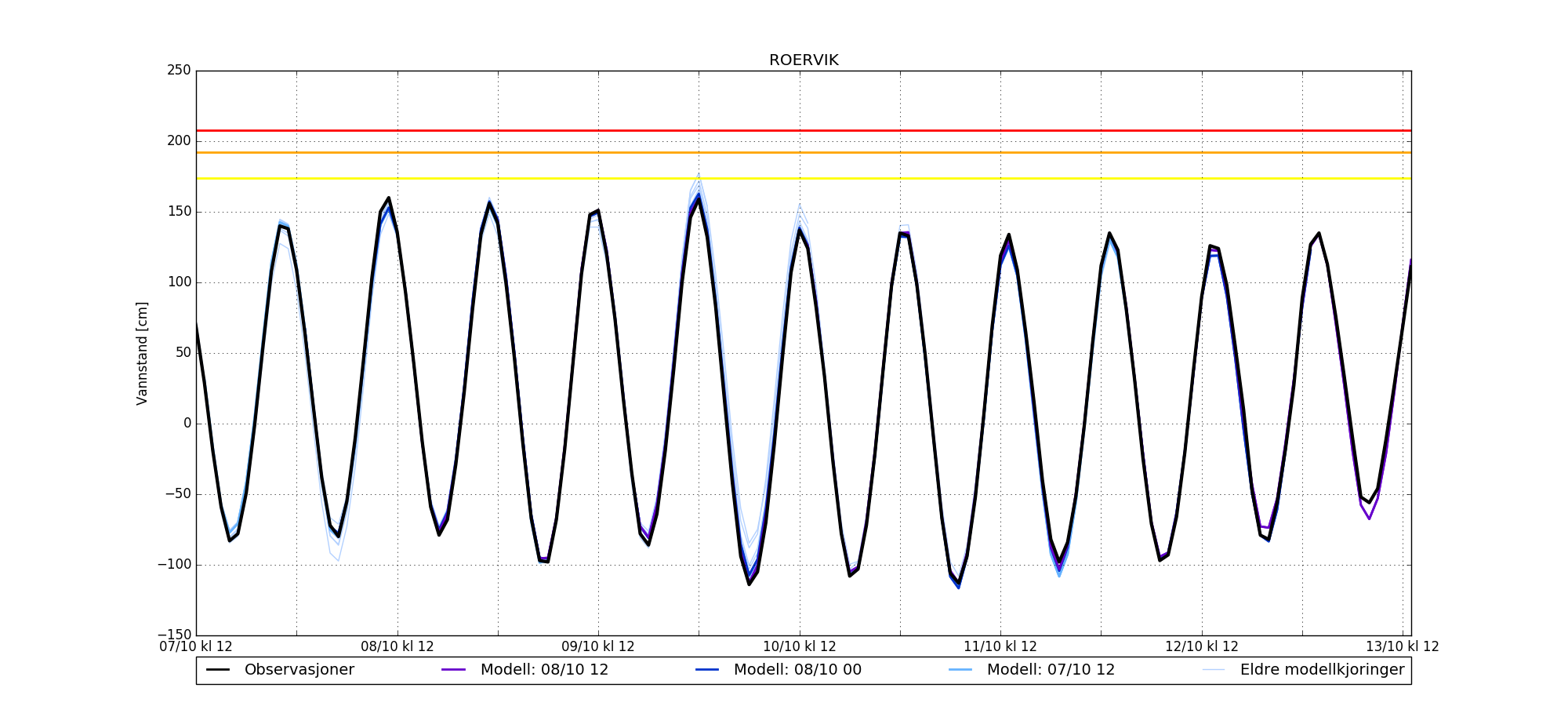Click the Vannstand [cm] y-axis label
Viewport: 1568px width, 706px height.
pos(142,353)
